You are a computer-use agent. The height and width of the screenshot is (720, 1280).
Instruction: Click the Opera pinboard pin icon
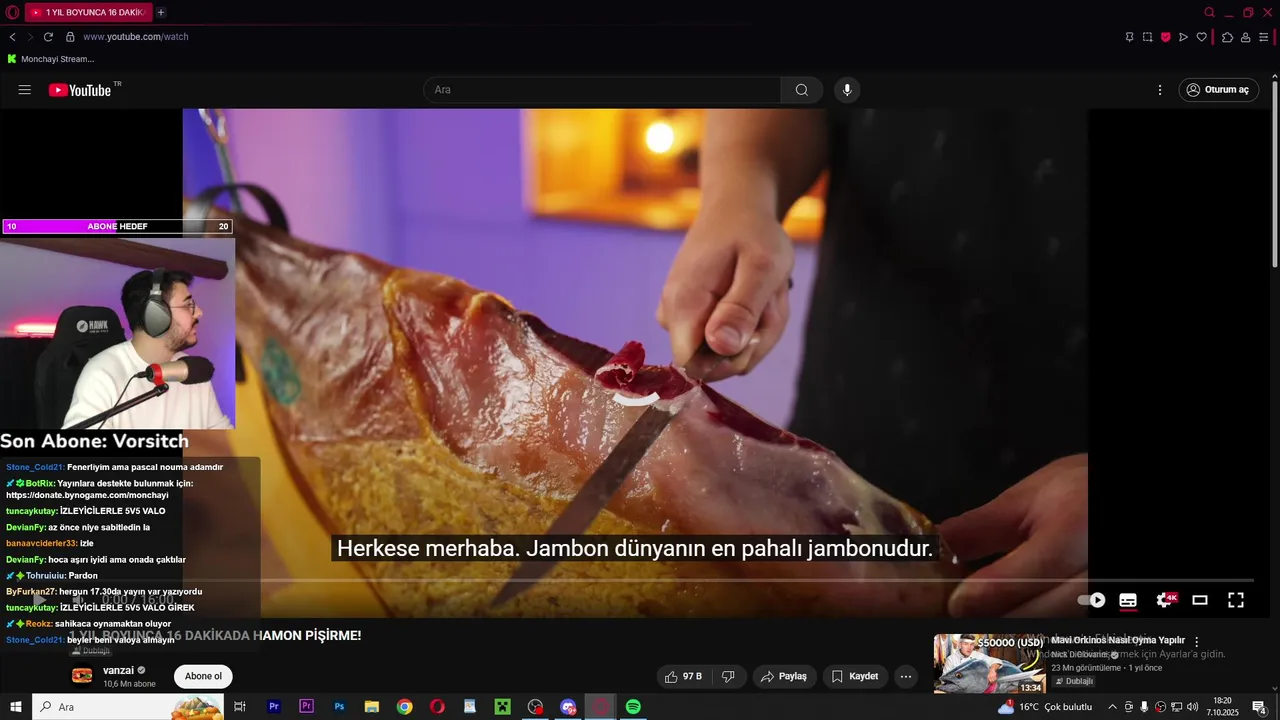[1129, 37]
